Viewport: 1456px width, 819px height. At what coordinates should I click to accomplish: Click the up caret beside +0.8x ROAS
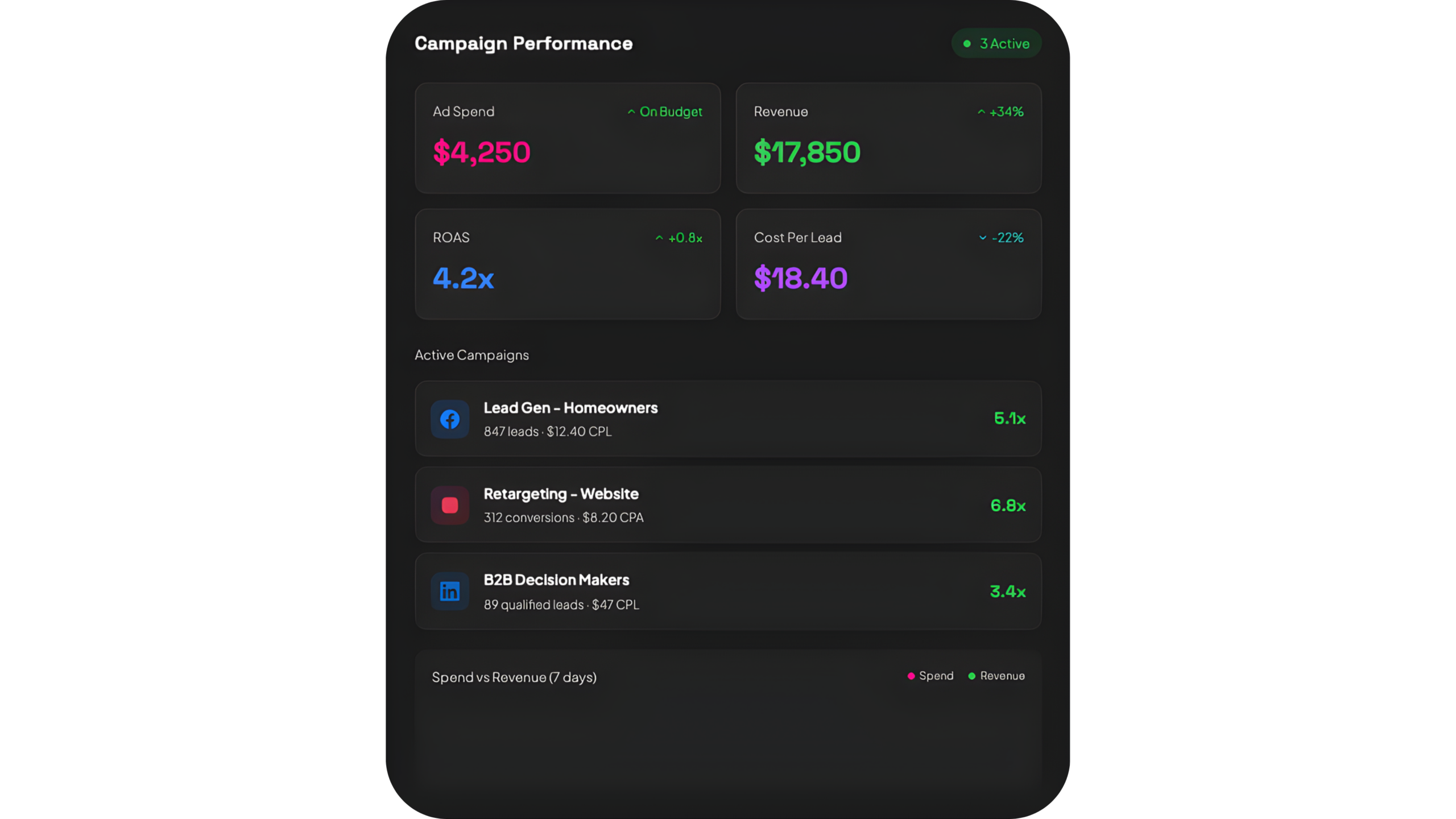[659, 238]
